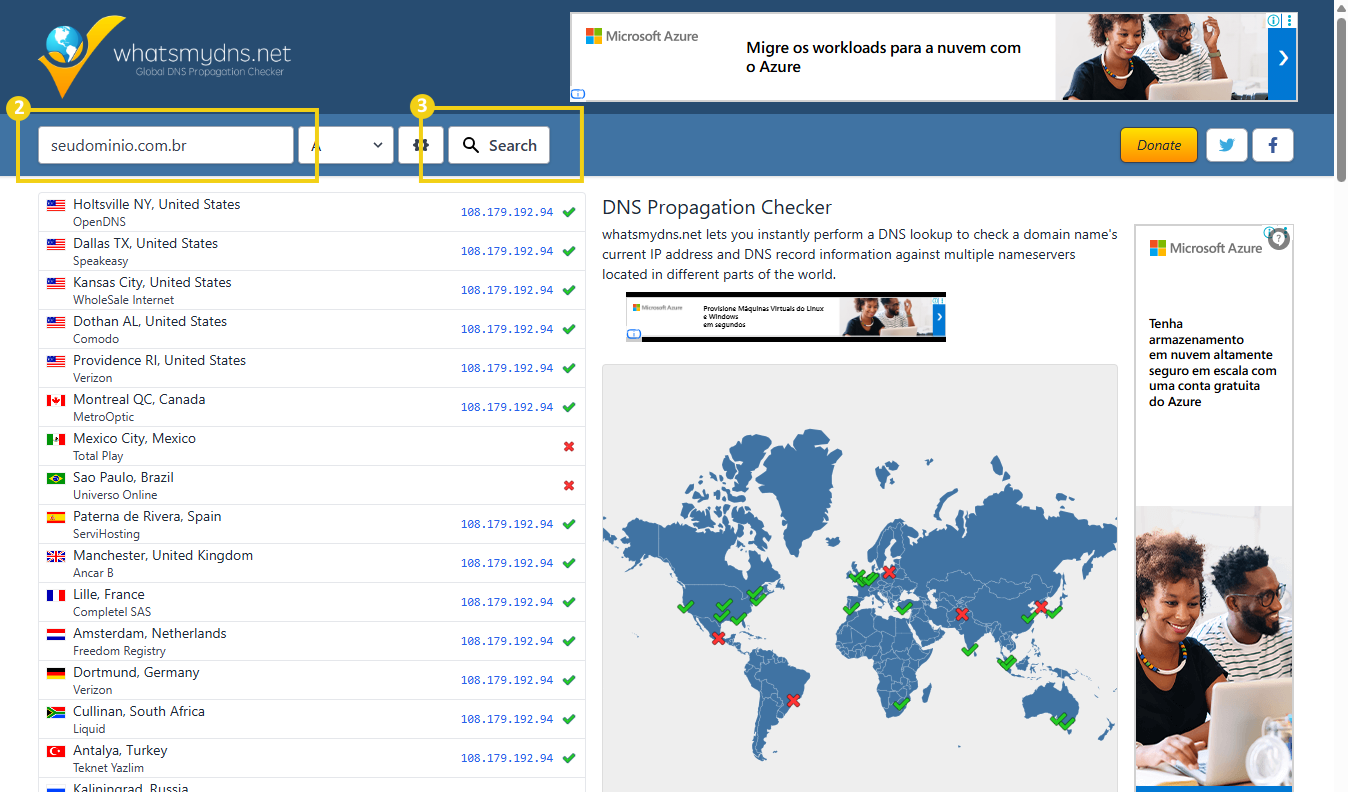The image size is (1348, 792).
Task: Click the whatsmydns.net logo
Action: pos(165,56)
